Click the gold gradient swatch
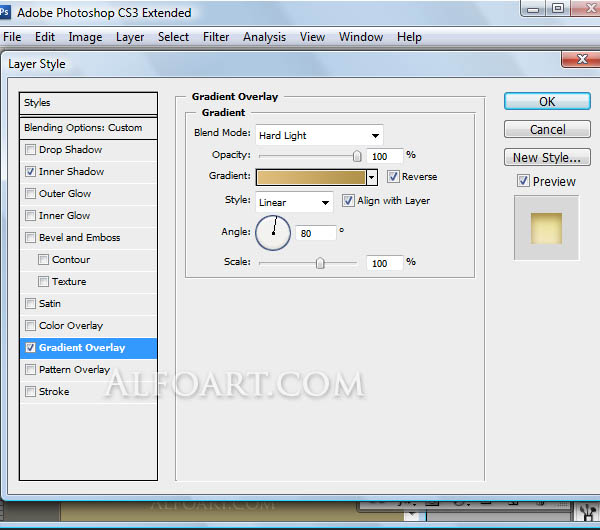The width and height of the screenshot is (600, 530). tap(311, 177)
